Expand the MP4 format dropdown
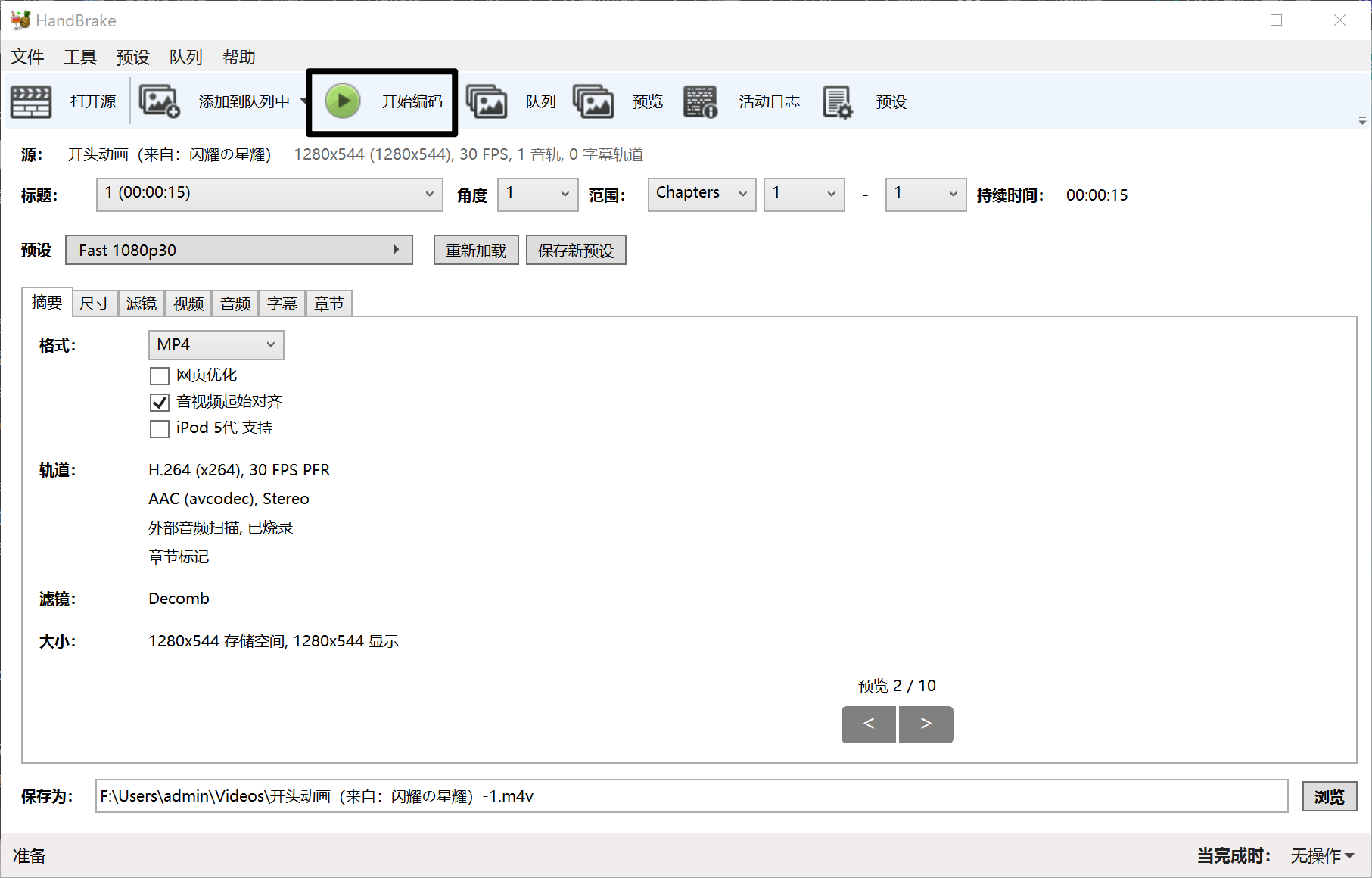Viewport: 1372px width, 878px height. click(216, 345)
